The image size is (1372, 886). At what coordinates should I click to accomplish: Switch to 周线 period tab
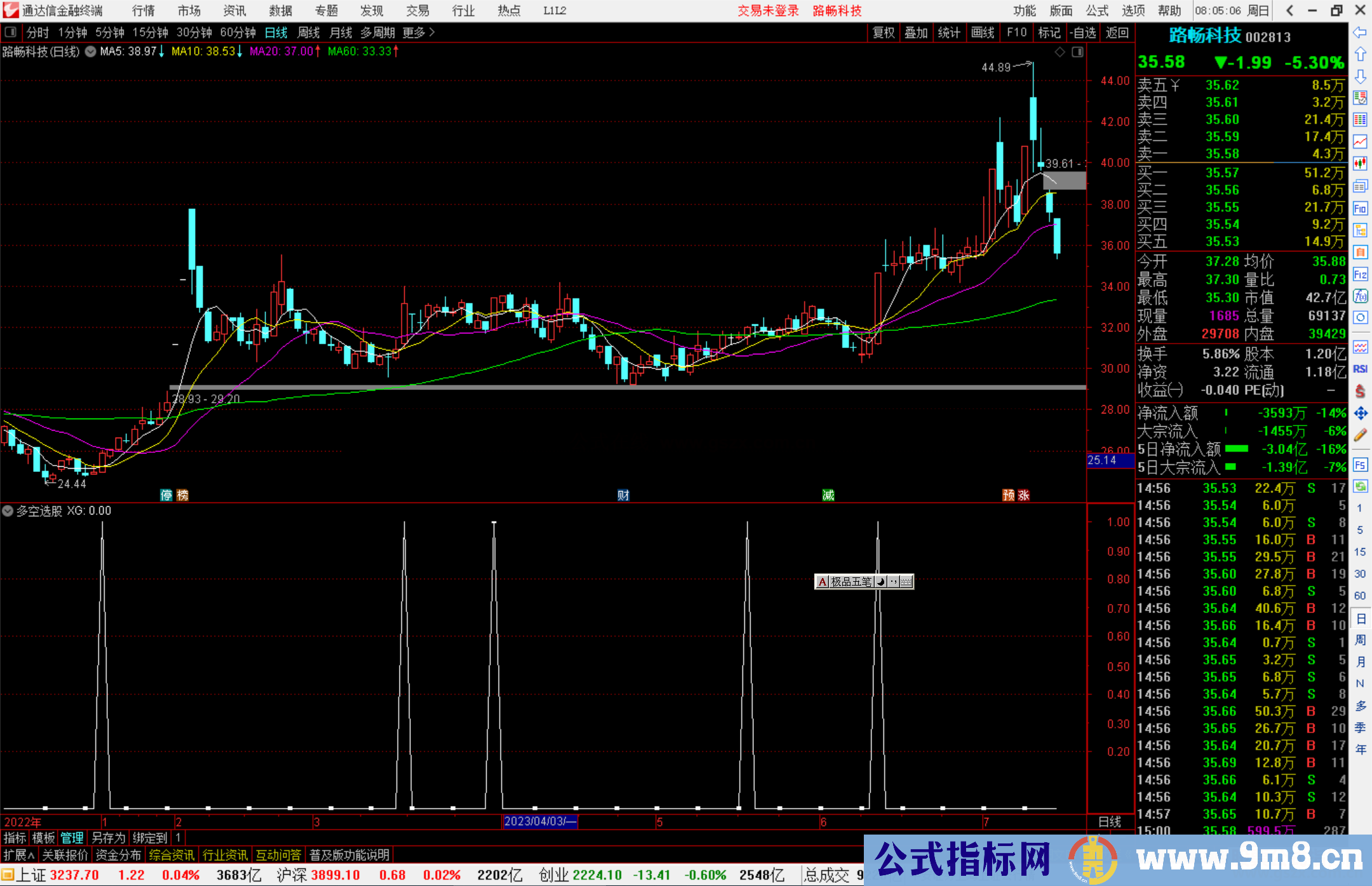[309, 32]
